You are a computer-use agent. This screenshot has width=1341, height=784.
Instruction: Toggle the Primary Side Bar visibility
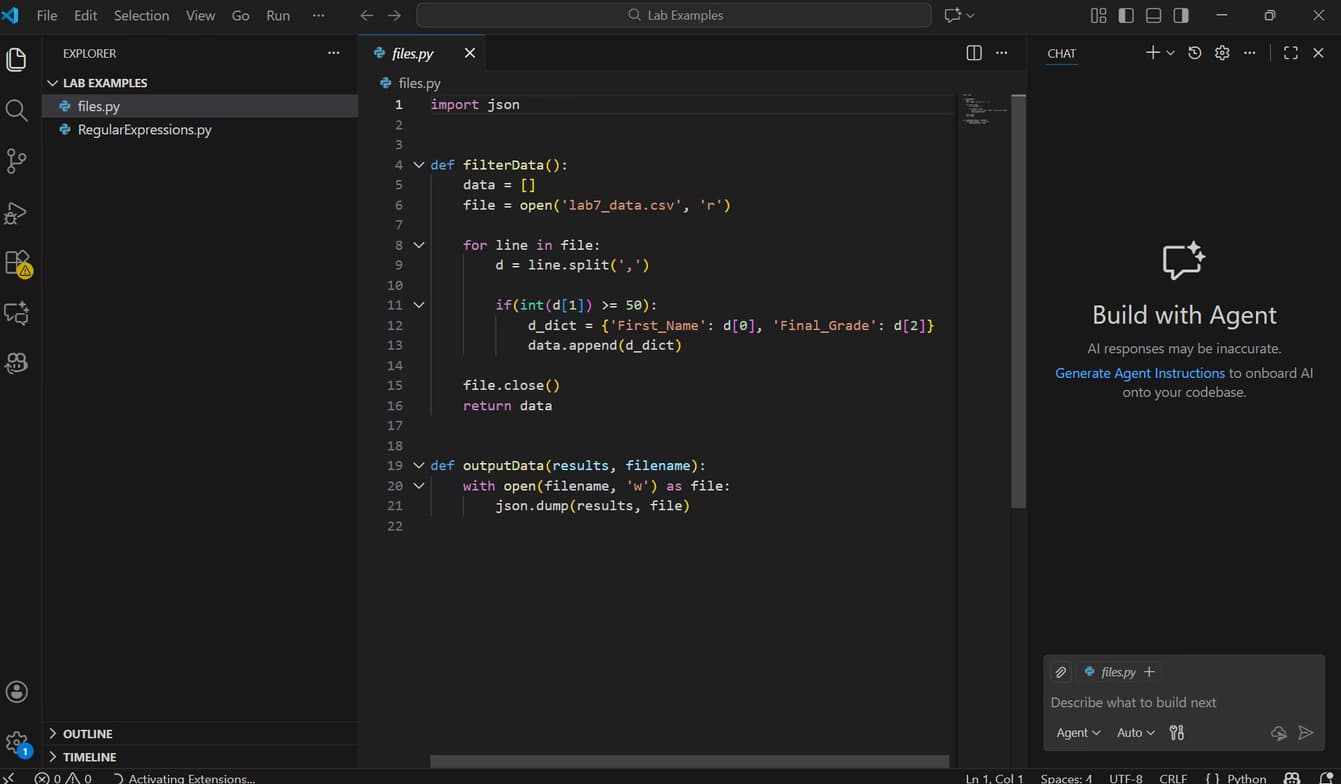click(x=1125, y=15)
